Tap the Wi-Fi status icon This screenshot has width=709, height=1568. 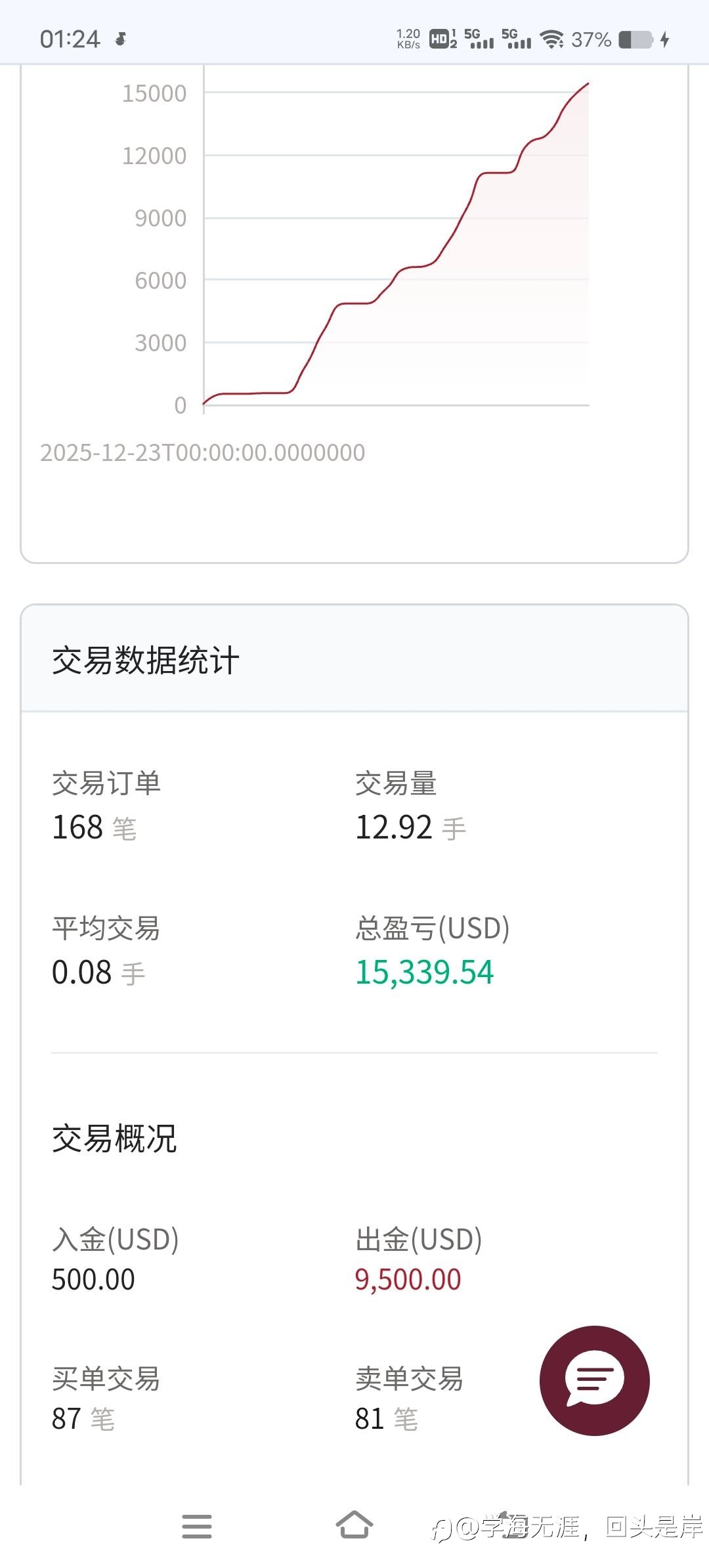pyautogui.click(x=552, y=39)
